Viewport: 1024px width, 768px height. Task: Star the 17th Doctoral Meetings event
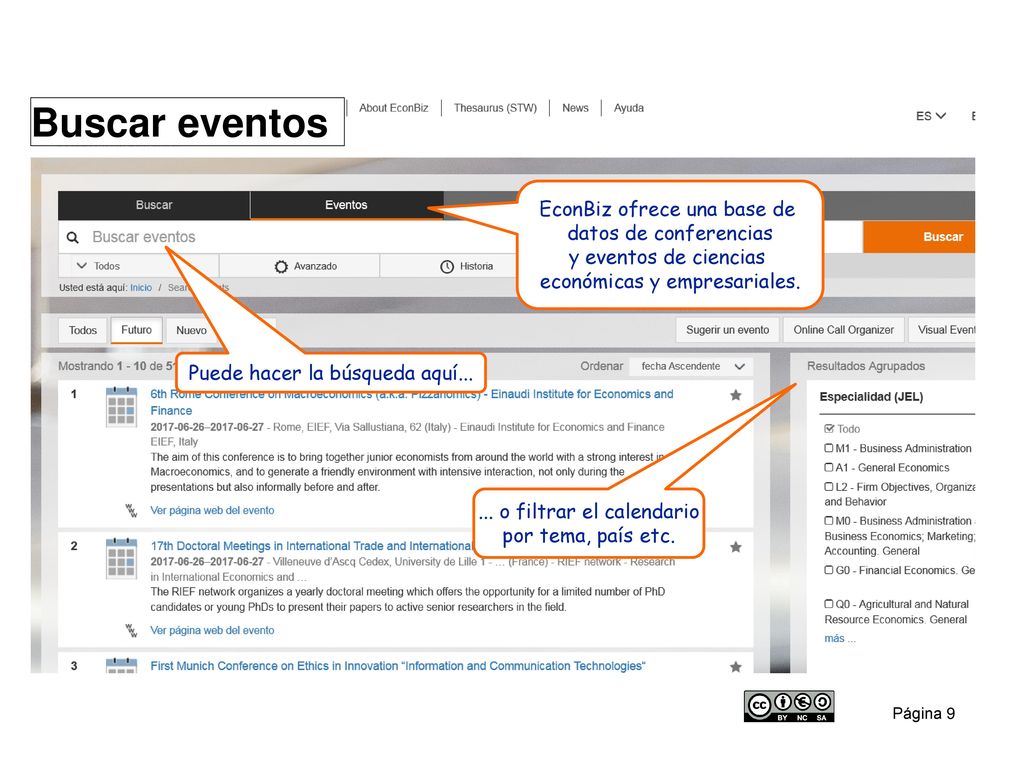click(x=735, y=547)
